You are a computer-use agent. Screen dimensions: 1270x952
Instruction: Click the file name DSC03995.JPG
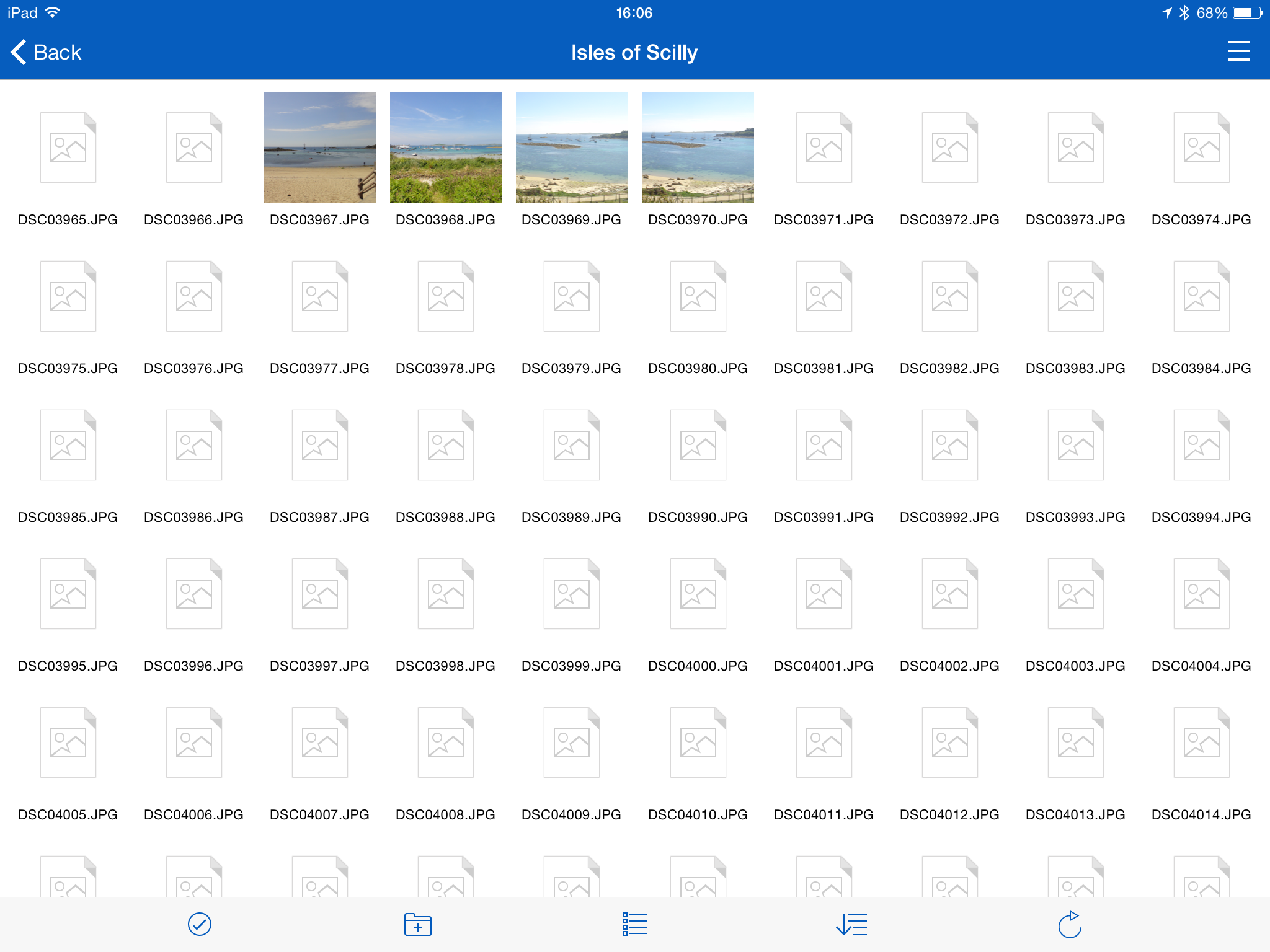[x=68, y=666]
